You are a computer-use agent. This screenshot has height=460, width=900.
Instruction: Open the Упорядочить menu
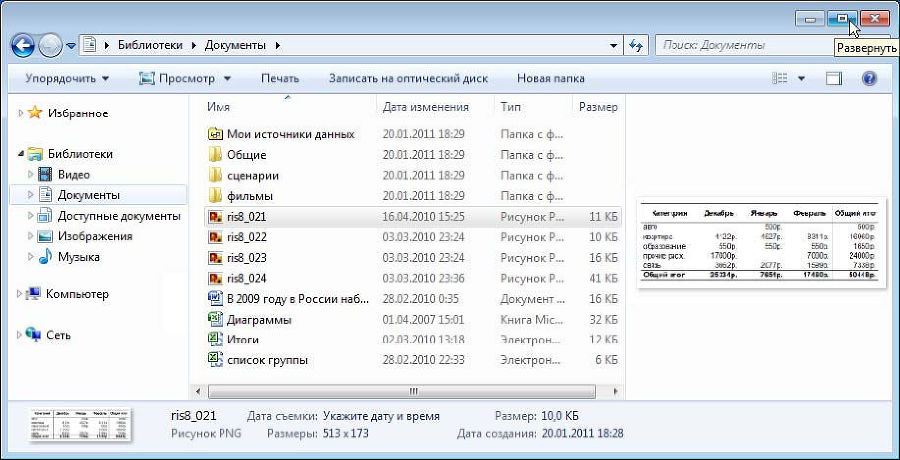67,79
